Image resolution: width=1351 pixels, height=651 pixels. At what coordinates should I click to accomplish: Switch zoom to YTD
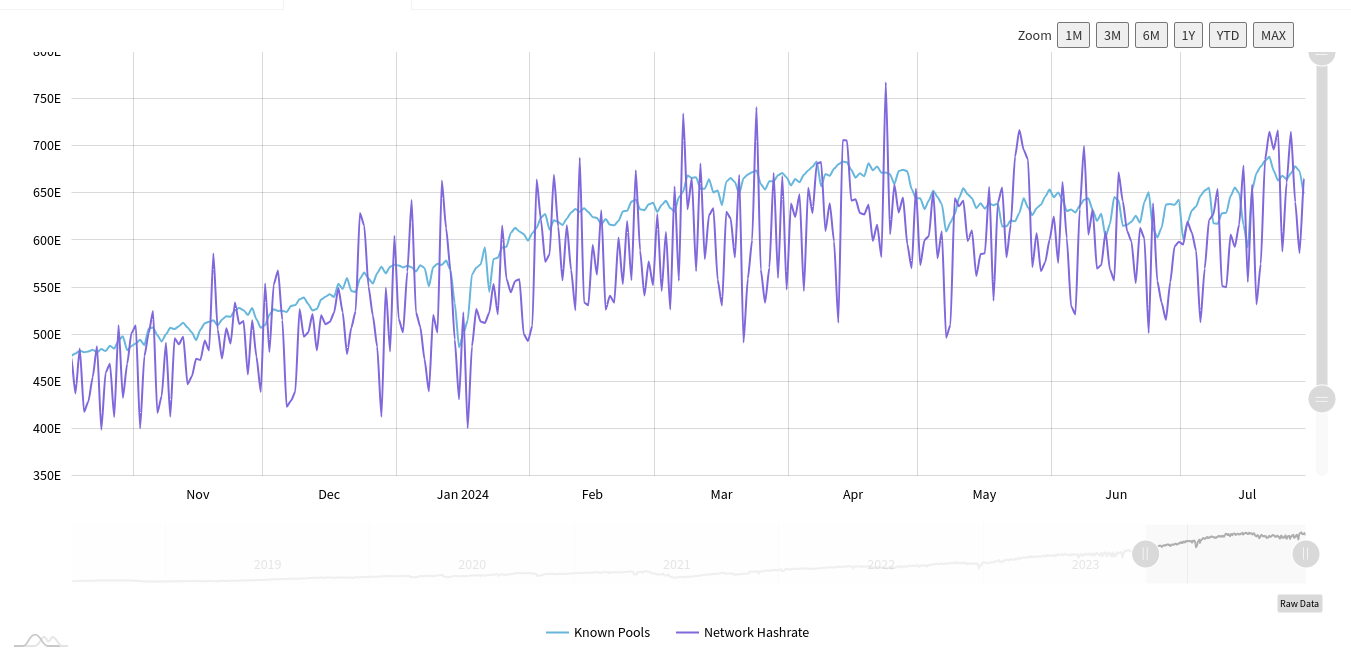[x=1227, y=35]
